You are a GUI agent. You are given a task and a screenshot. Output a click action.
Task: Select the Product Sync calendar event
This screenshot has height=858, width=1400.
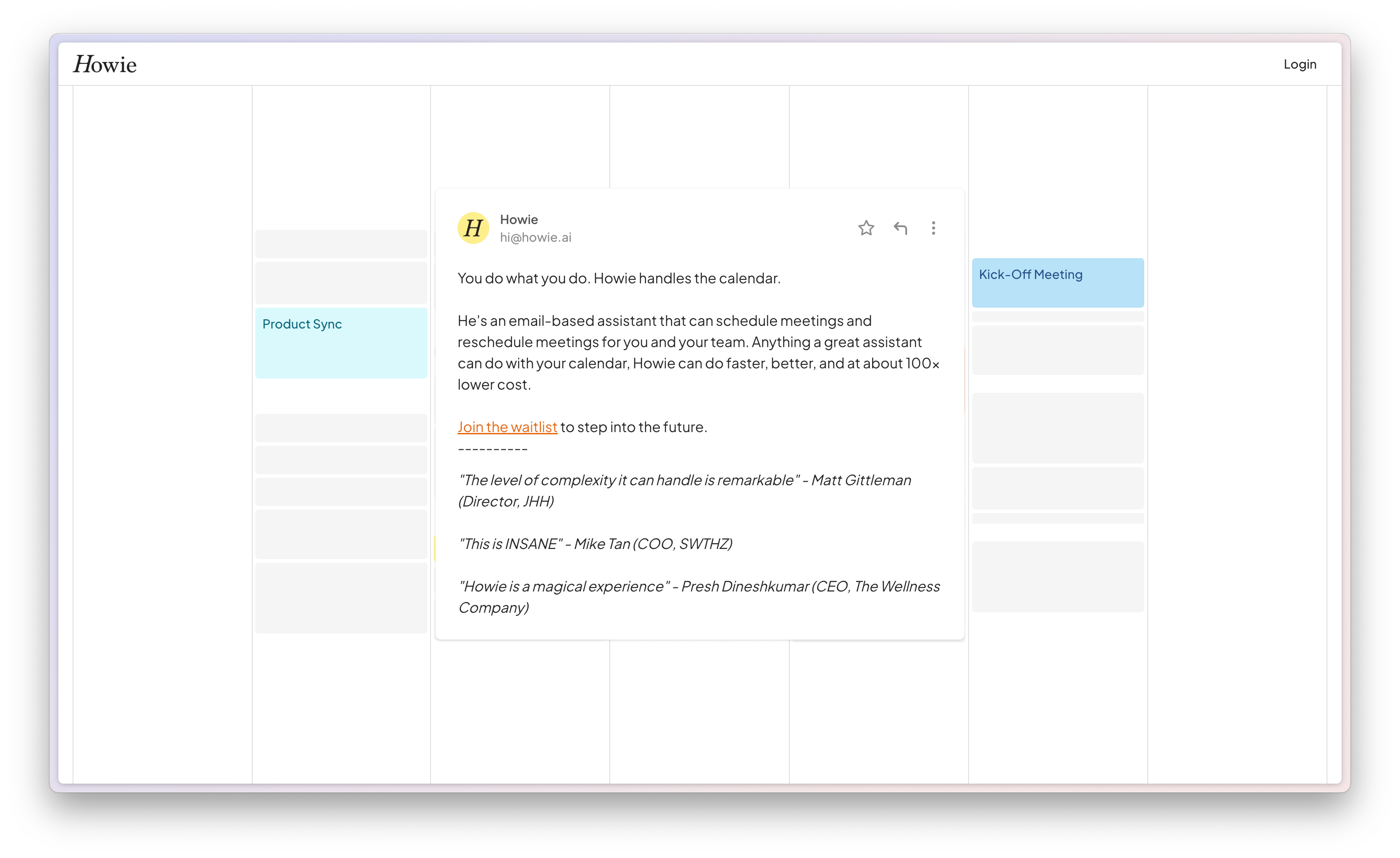coord(341,343)
